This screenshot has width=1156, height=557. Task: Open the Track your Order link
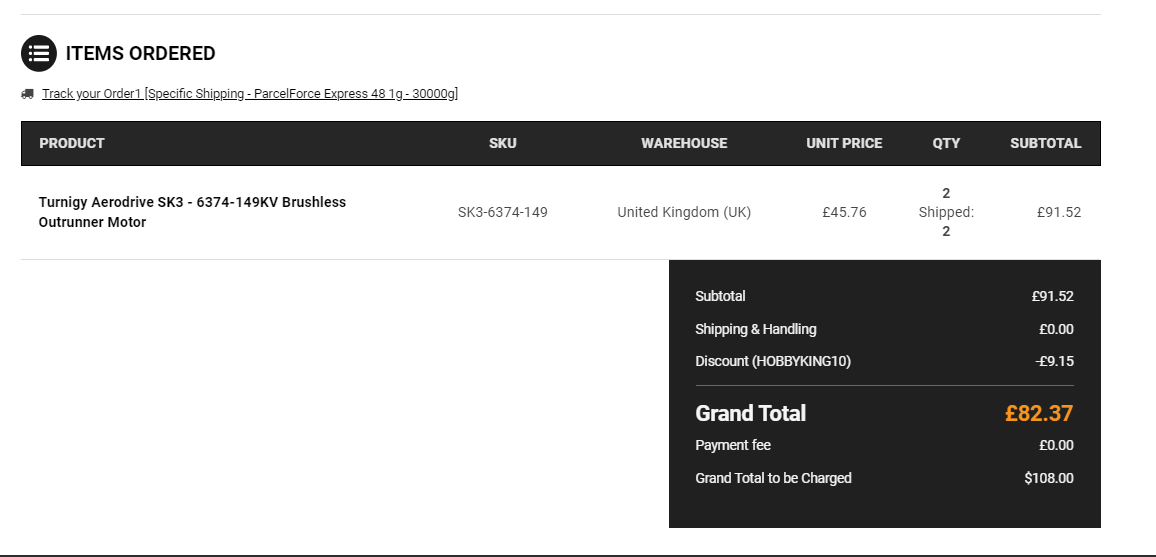point(250,94)
